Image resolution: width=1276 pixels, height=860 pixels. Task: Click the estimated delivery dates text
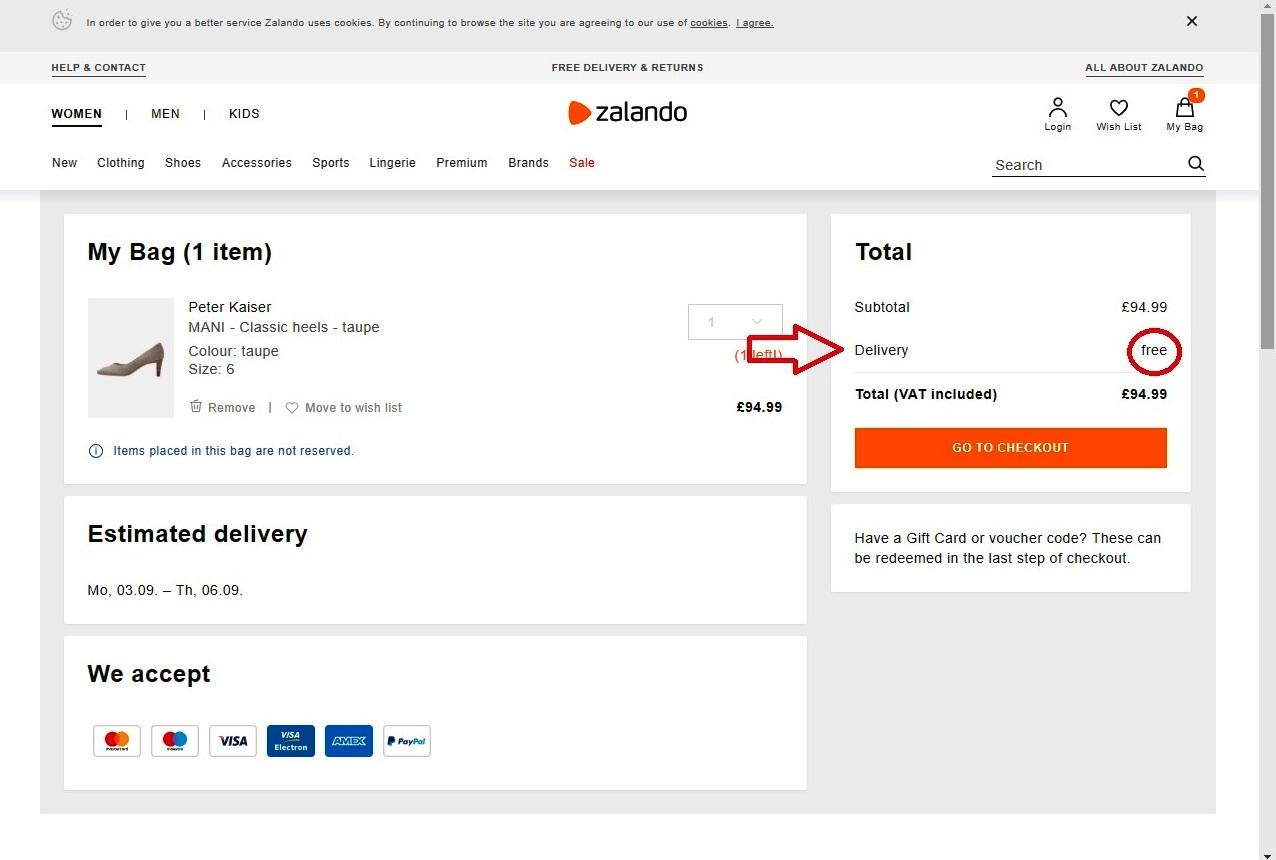[165, 590]
